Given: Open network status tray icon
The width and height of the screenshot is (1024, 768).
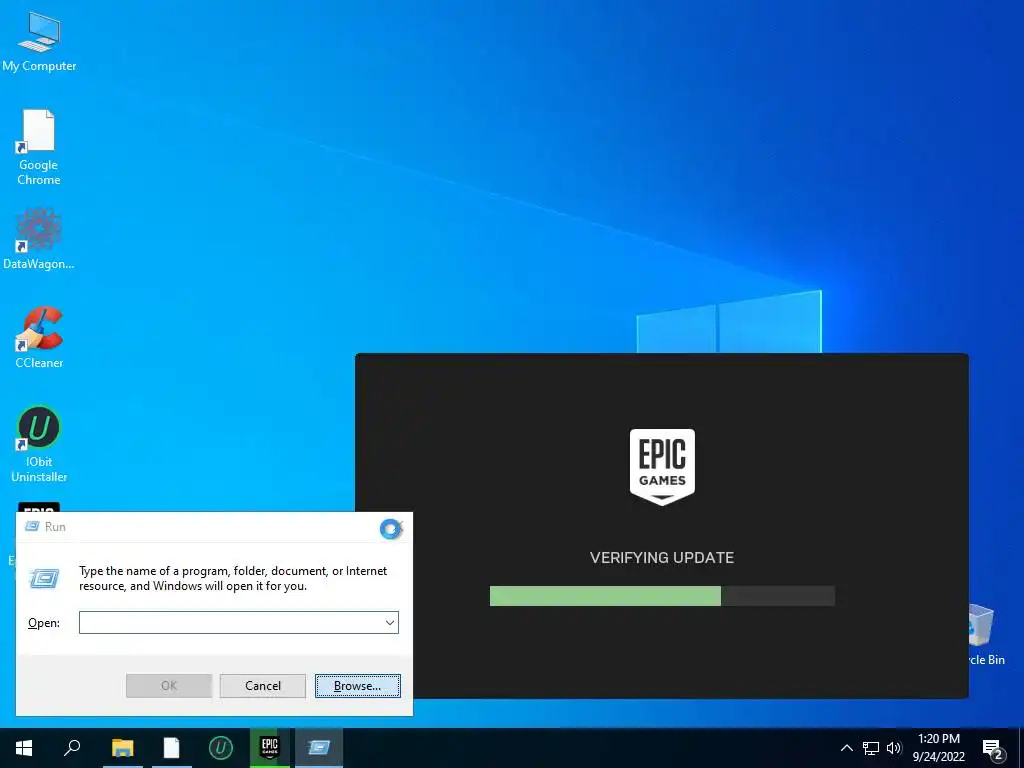Looking at the screenshot, I should pos(871,748).
